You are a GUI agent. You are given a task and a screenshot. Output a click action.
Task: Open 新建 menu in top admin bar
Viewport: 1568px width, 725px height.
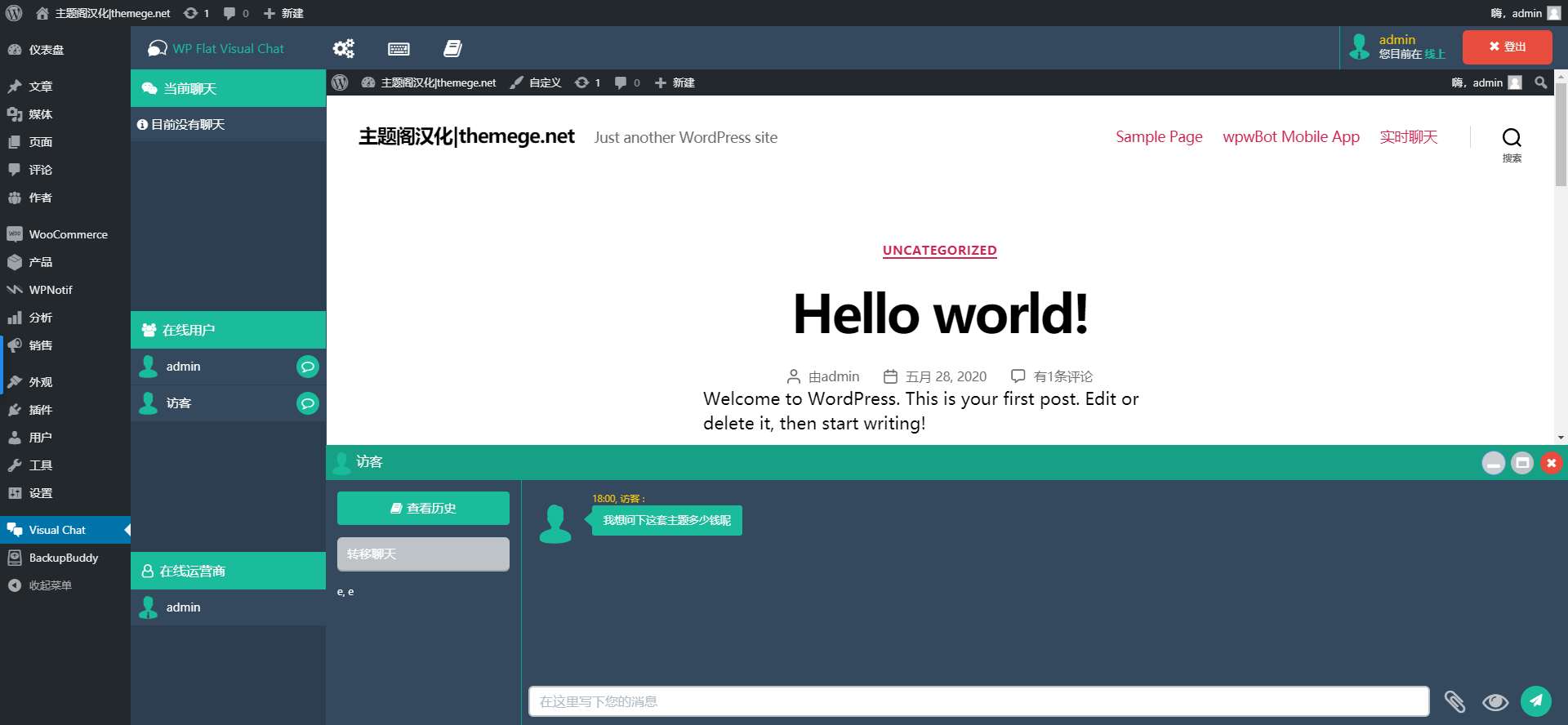283,13
